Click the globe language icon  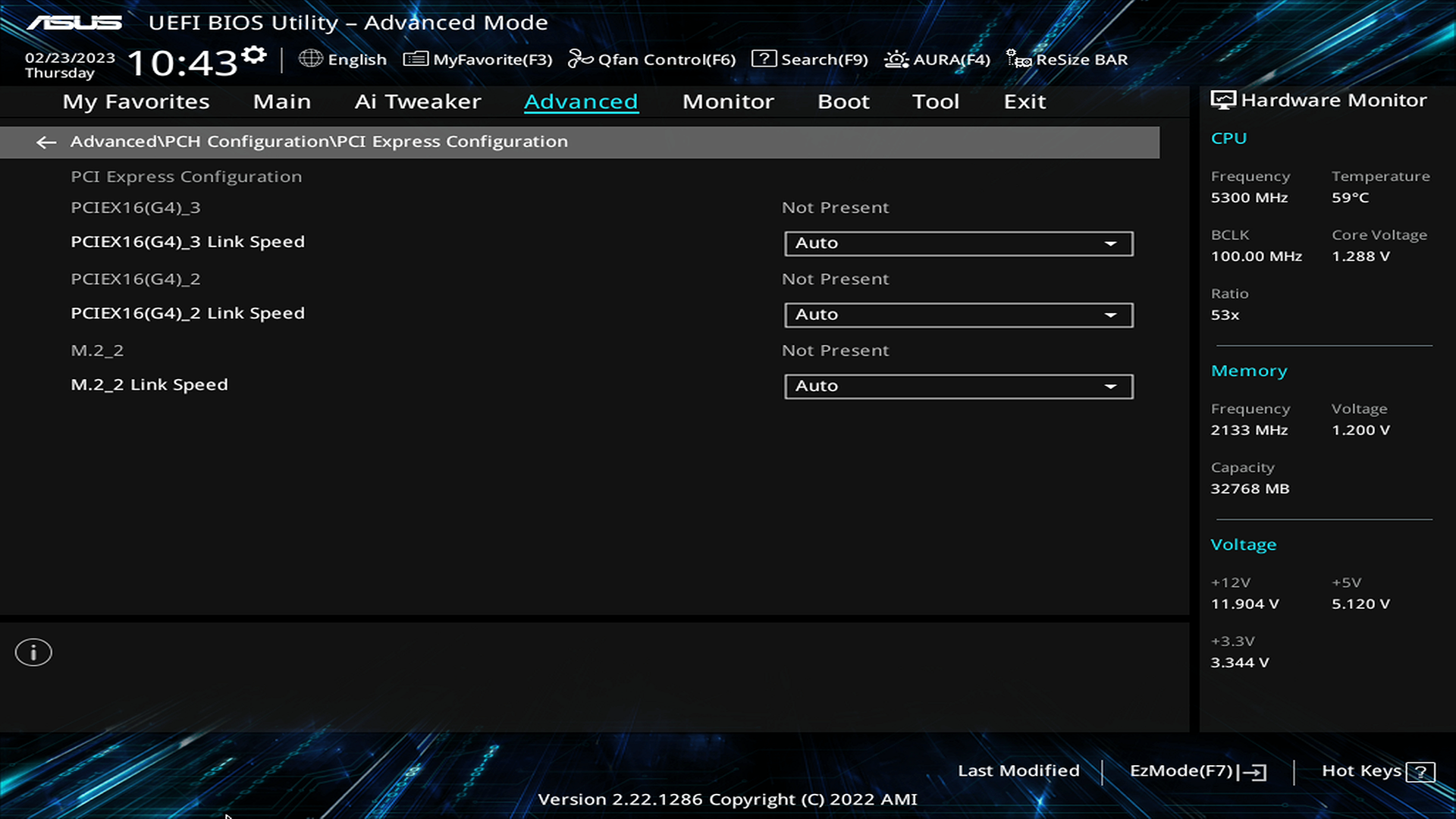pos(310,58)
